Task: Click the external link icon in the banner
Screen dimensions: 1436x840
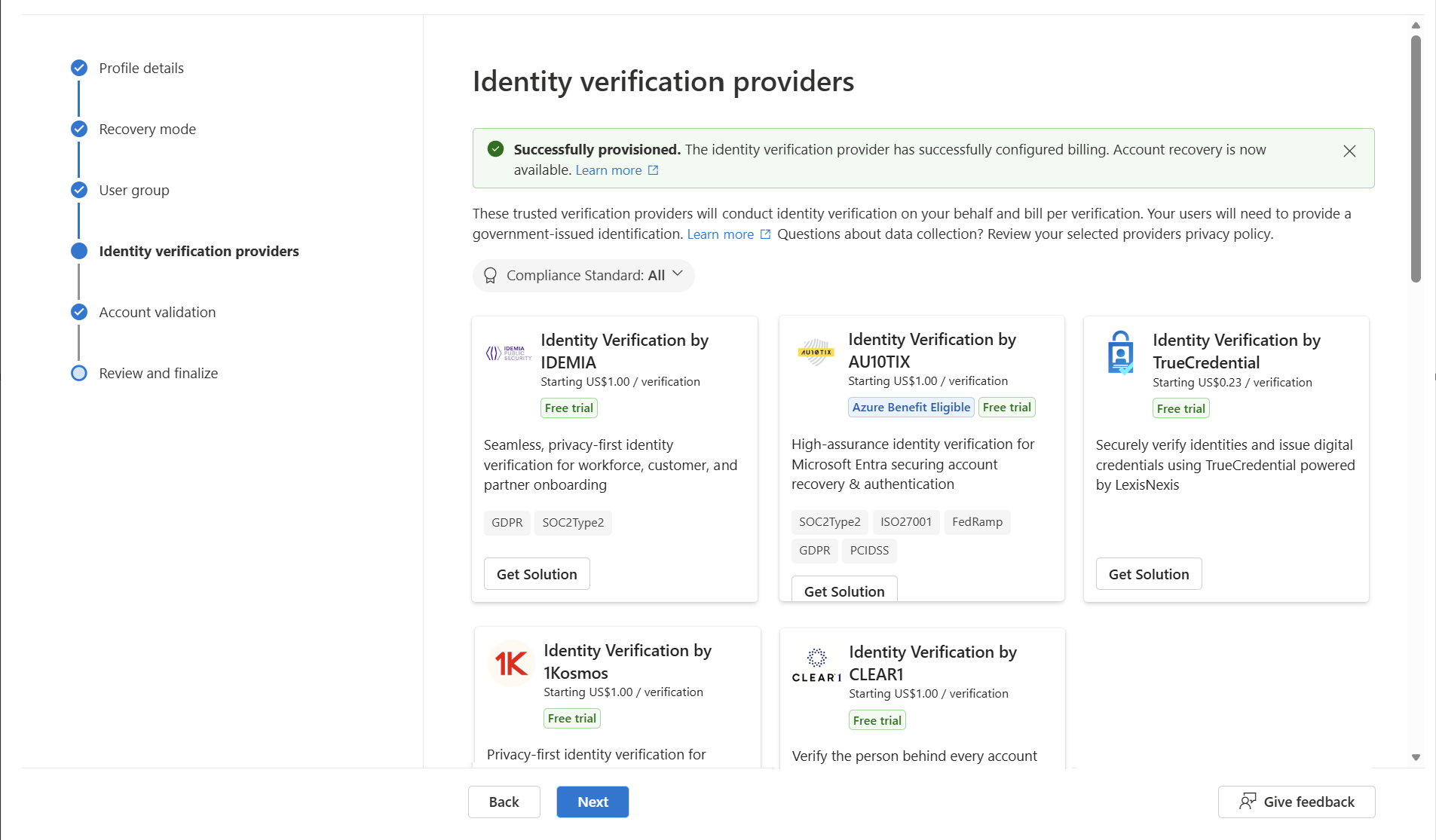Action: 654,170
